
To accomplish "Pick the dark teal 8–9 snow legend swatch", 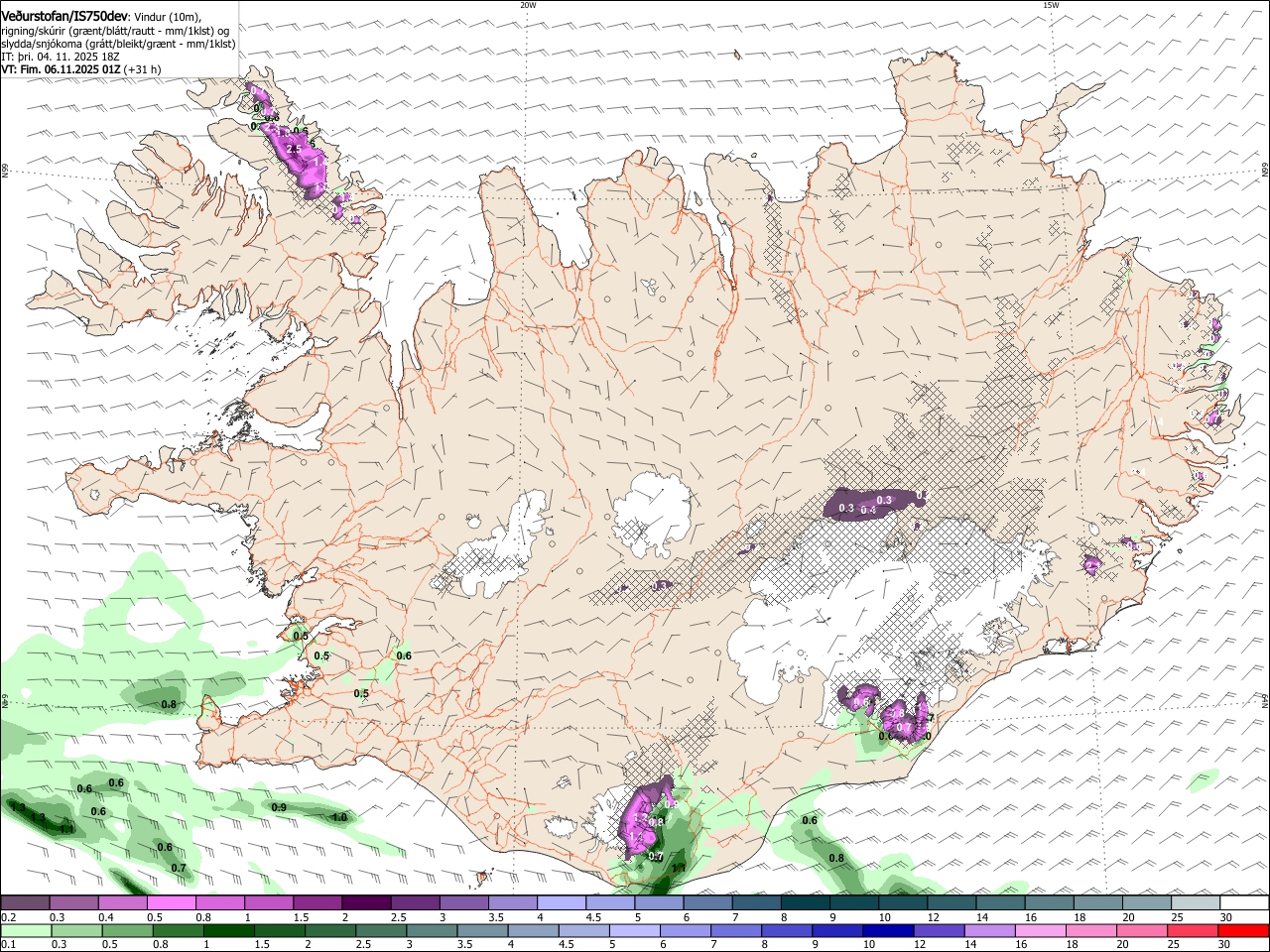I will point(806,903).
